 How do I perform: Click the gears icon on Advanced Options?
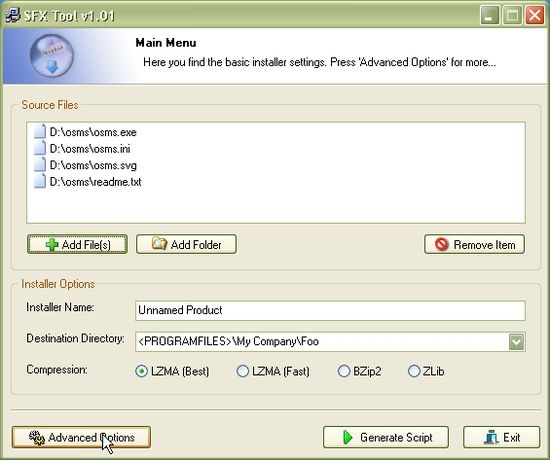(x=37, y=438)
